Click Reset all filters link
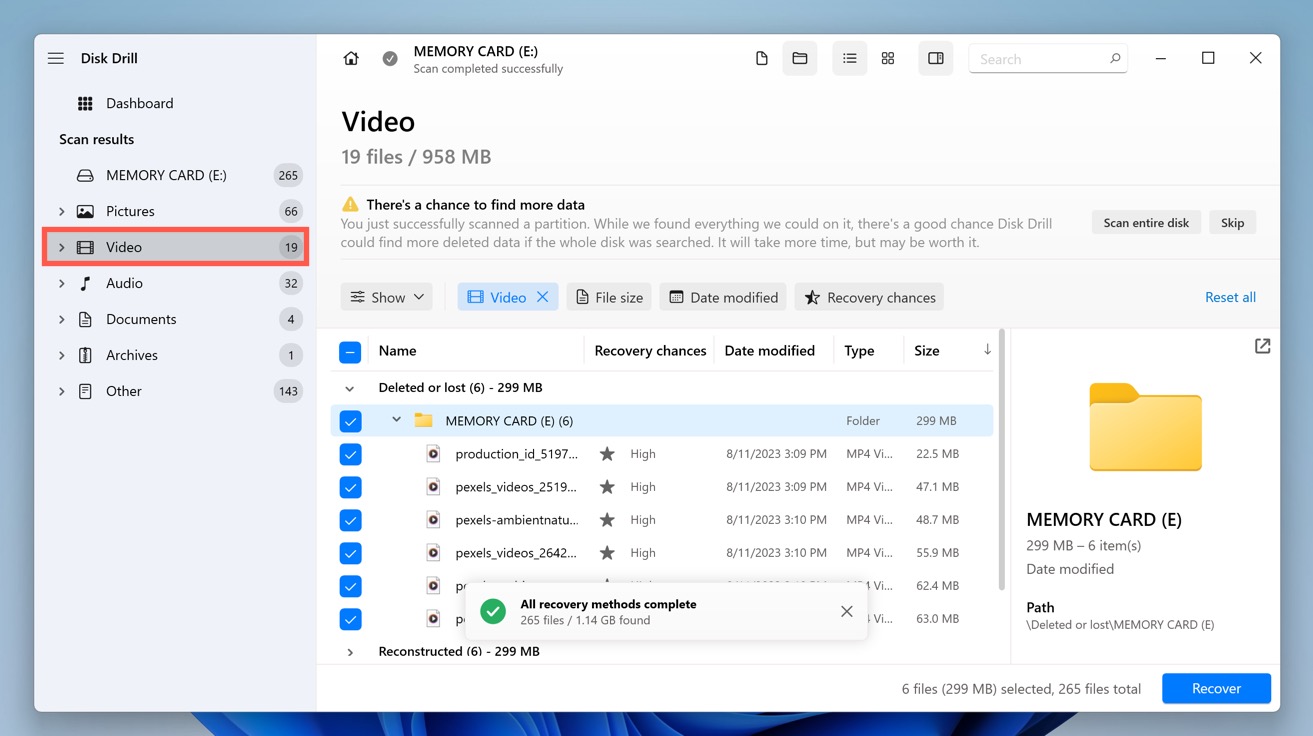 1230,297
